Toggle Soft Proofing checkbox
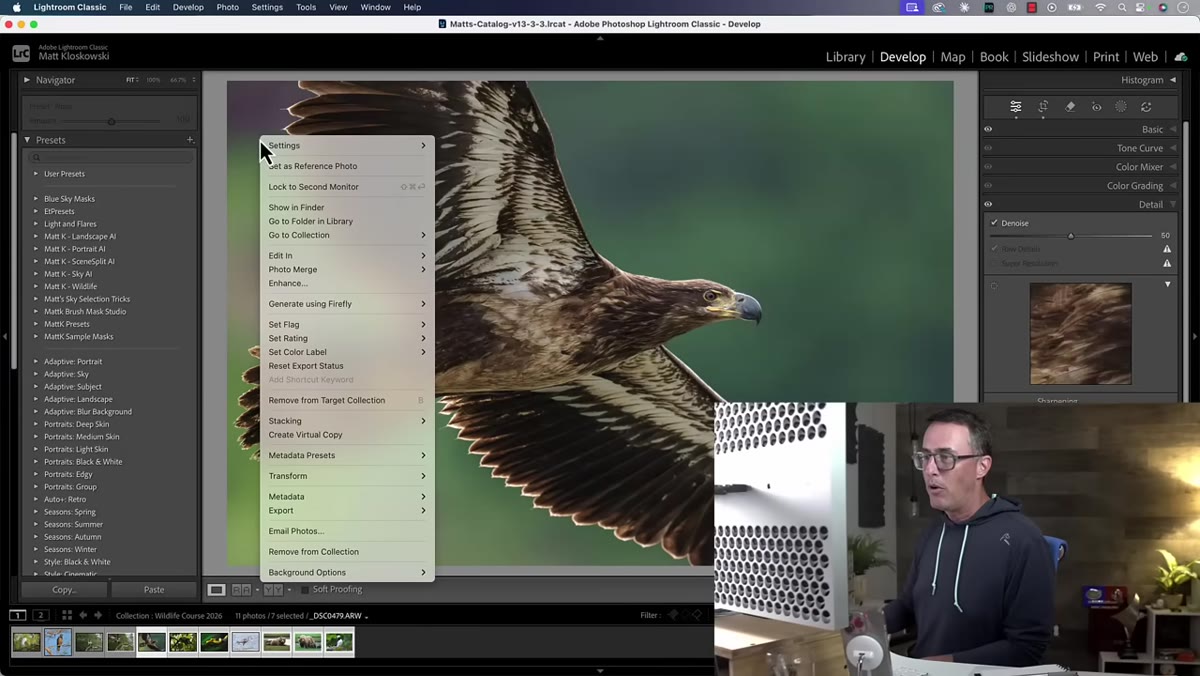Image resolution: width=1200 pixels, height=676 pixels. [x=305, y=590]
